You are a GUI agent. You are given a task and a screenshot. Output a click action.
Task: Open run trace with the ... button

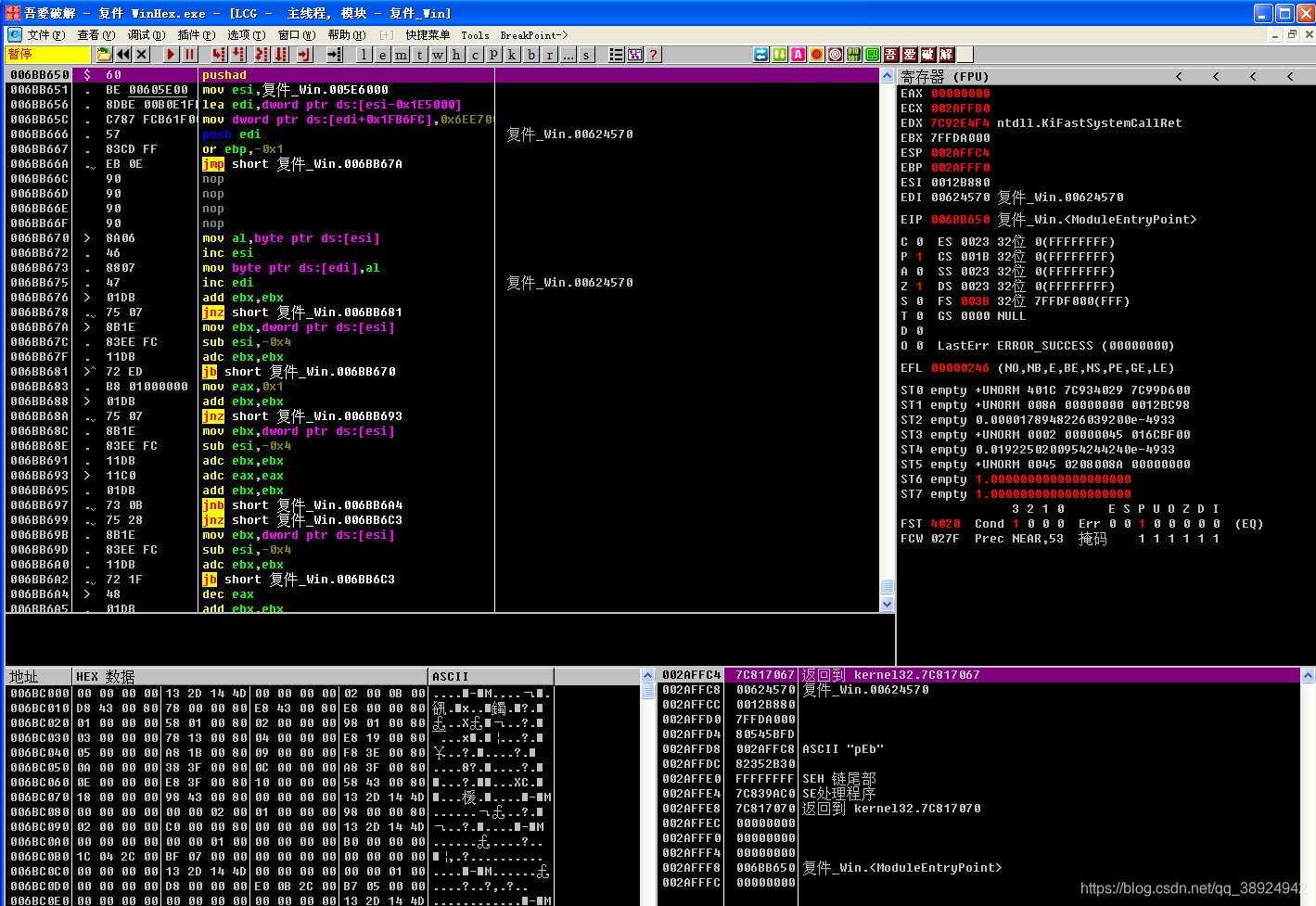click(x=568, y=55)
